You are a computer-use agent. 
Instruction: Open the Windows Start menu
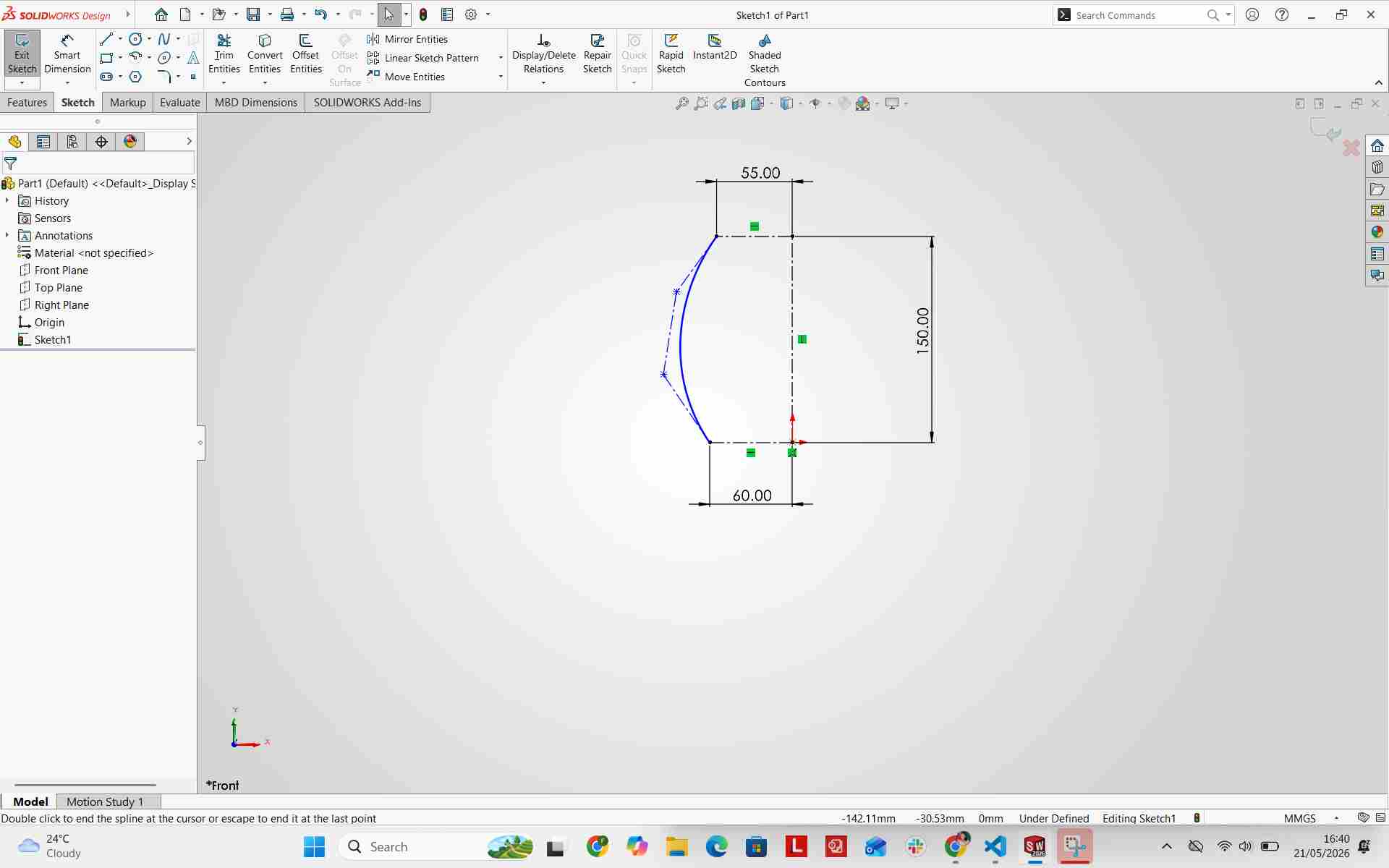(315, 846)
